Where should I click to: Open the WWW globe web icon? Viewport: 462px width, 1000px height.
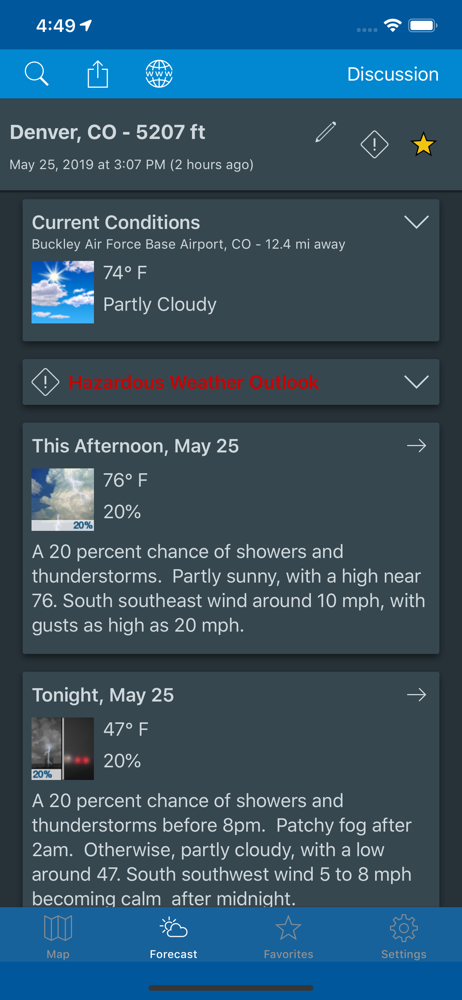160,74
